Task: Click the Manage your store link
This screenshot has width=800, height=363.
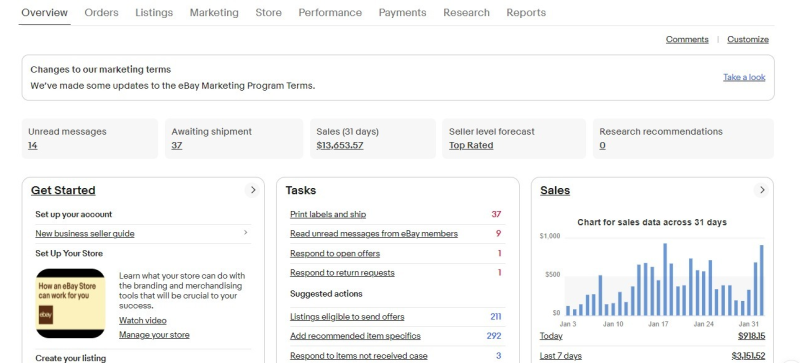Action: (x=154, y=335)
